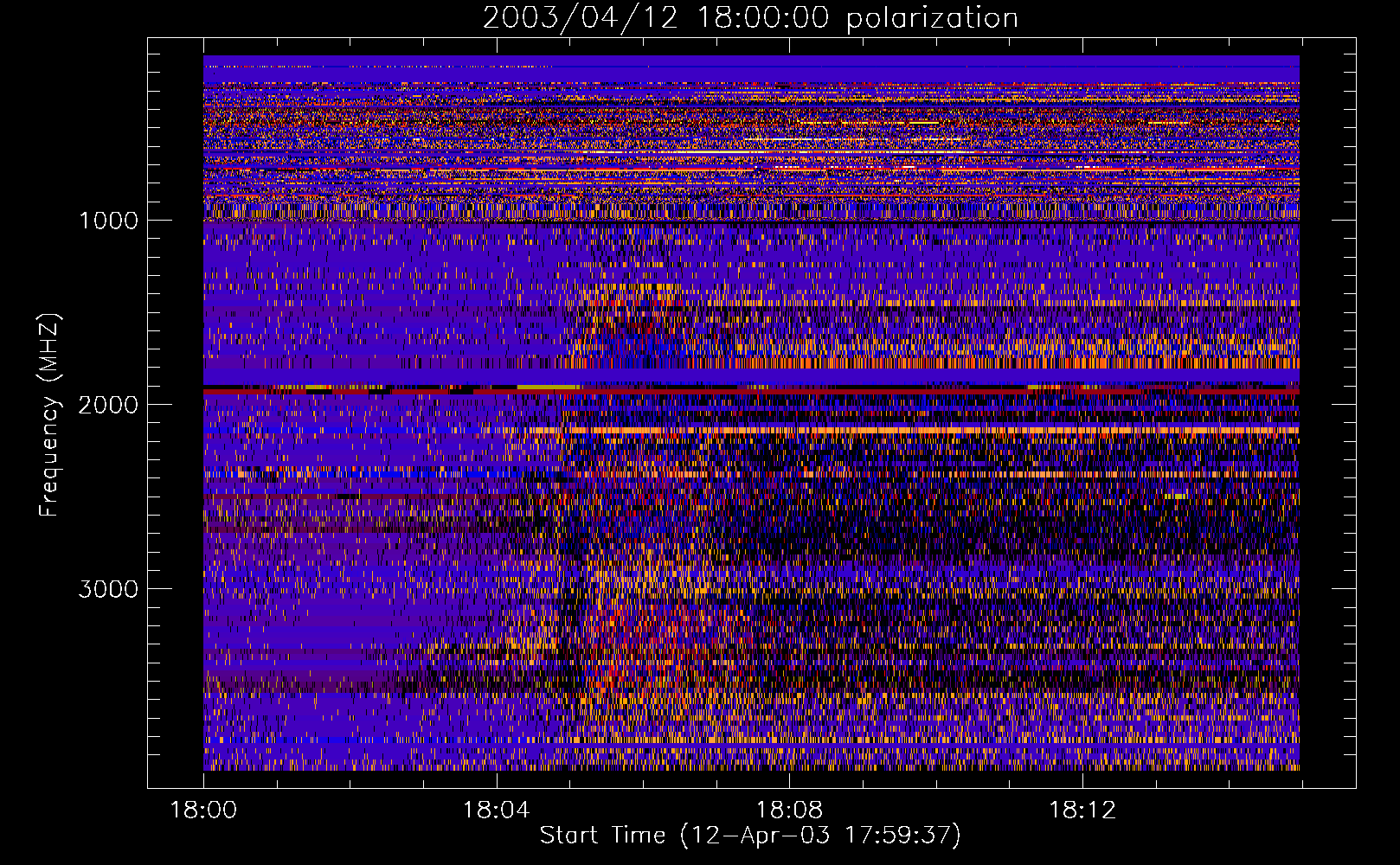Click the 1000 frequency tick label
The height and width of the screenshot is (865, 1400).
108,221
